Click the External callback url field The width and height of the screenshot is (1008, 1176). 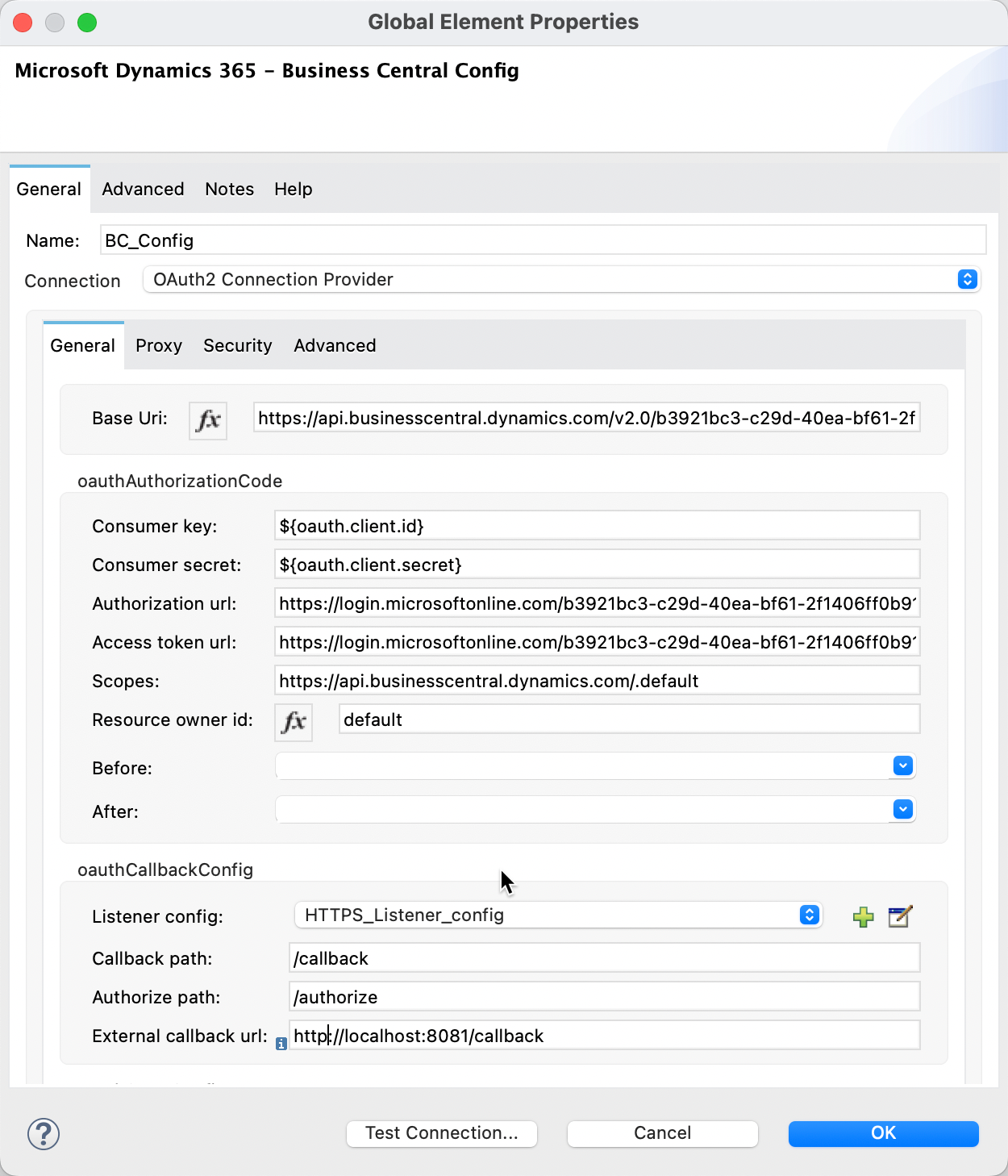[605, 1036]
